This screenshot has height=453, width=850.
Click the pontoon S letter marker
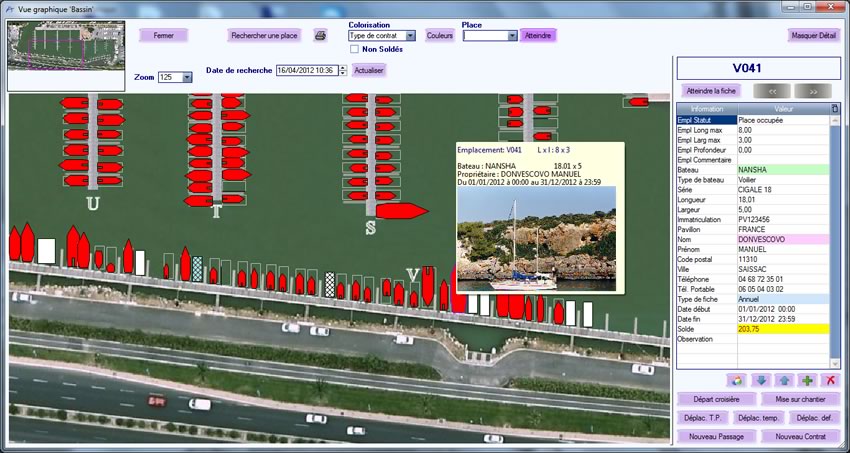pyautogui.click(x=370, y=228)
